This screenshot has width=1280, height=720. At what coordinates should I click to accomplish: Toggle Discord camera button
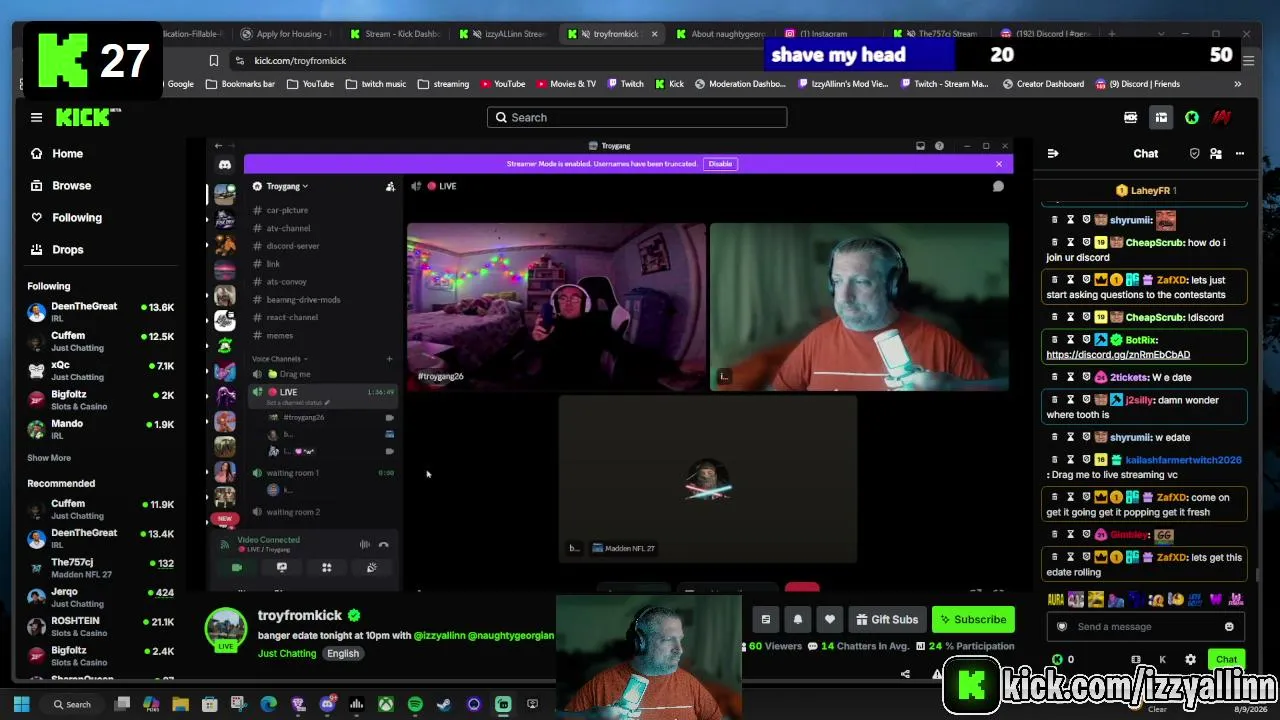(237, 567)
